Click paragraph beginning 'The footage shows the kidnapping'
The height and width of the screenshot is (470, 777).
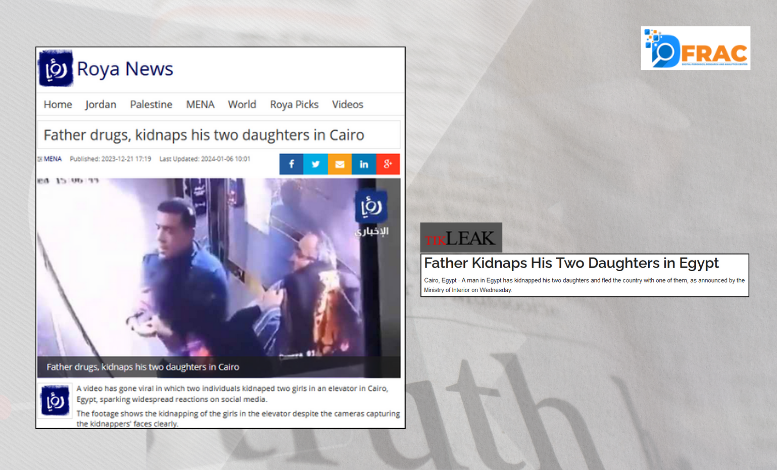click(238, 418)
